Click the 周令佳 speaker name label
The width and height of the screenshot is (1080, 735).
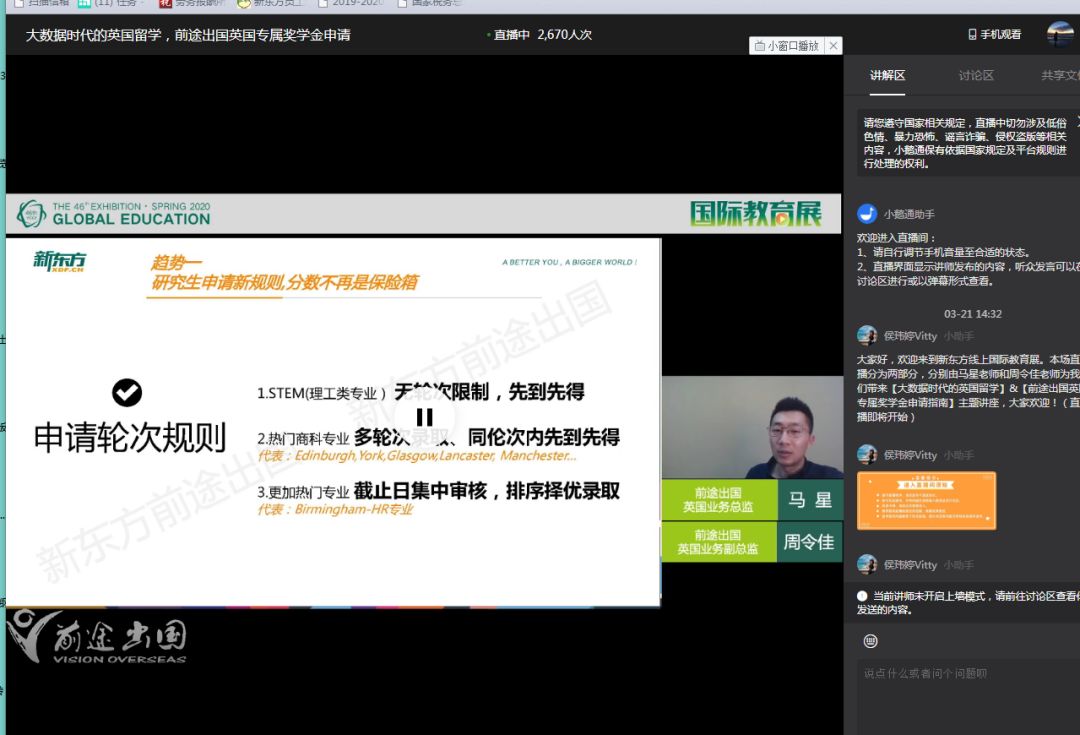point(809,542)
